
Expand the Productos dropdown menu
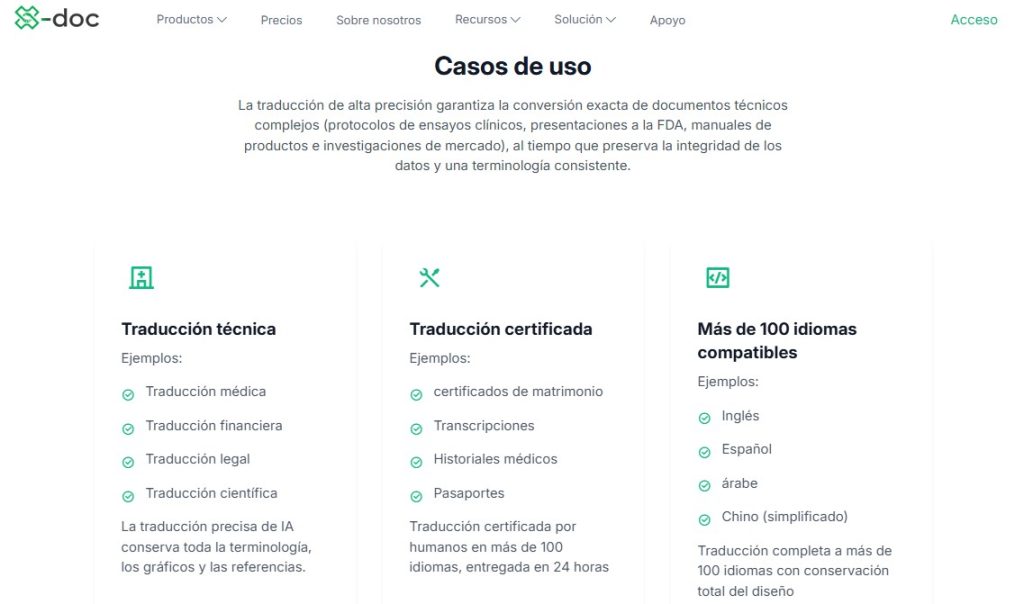[x=191, y=18]
